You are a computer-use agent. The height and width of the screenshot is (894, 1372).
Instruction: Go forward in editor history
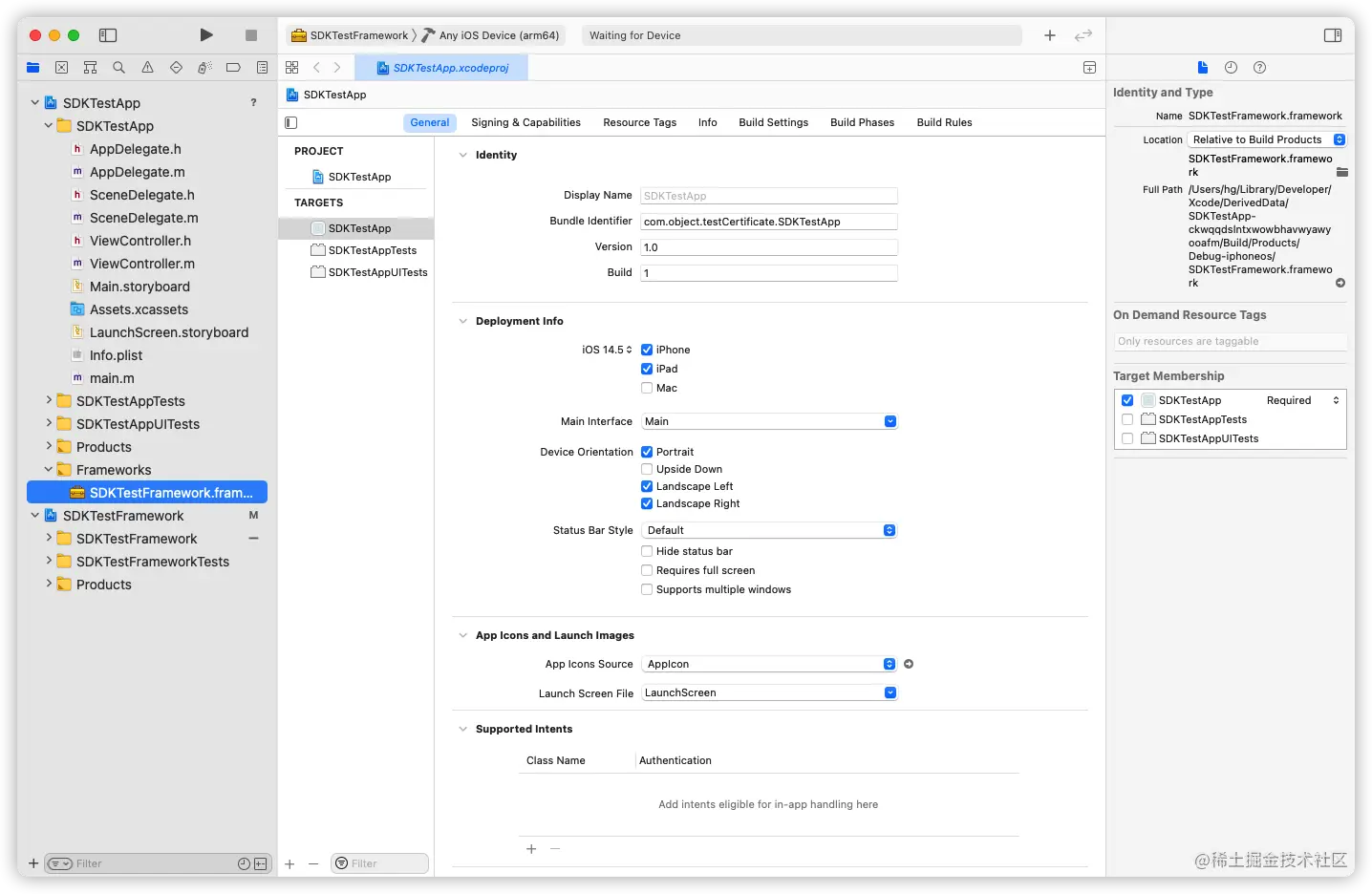click(337, 68)
